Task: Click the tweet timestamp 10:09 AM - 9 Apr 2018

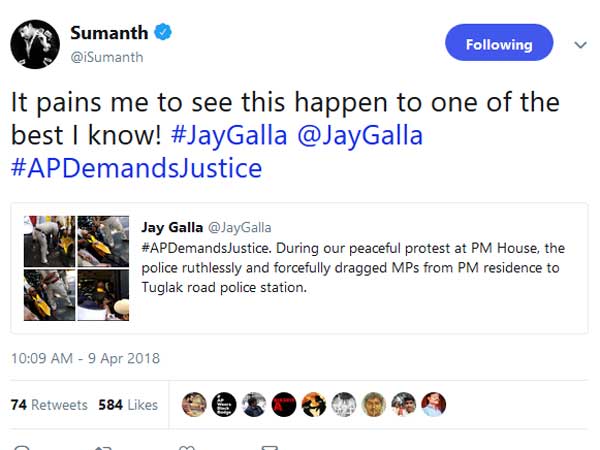Action: pos(85,358)
